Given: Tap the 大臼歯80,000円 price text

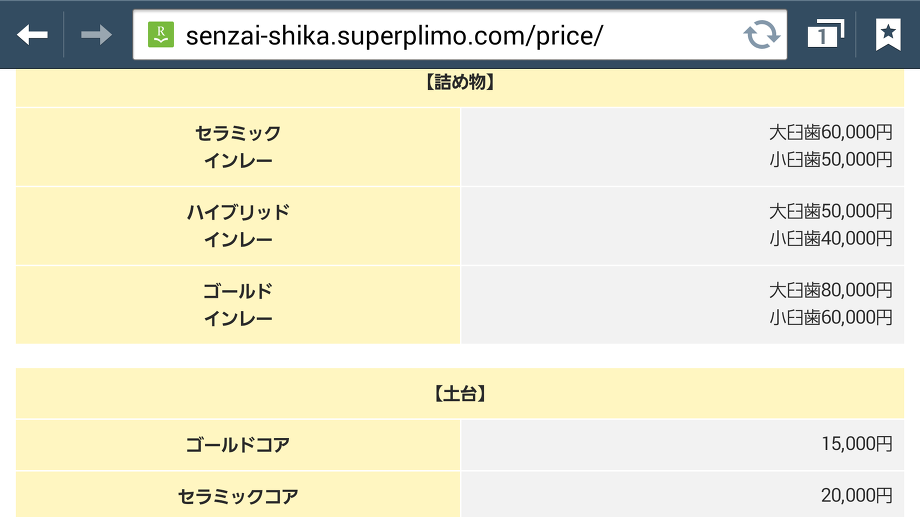Looking at the screenshot, I should pos(830,290).
